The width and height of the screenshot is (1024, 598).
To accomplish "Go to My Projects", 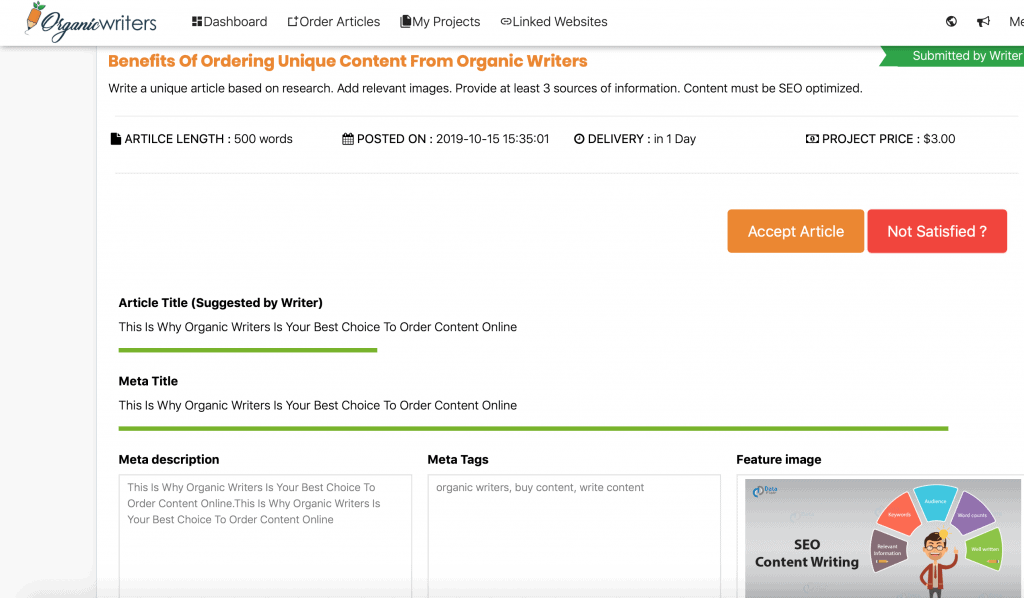I will [440, 22].
